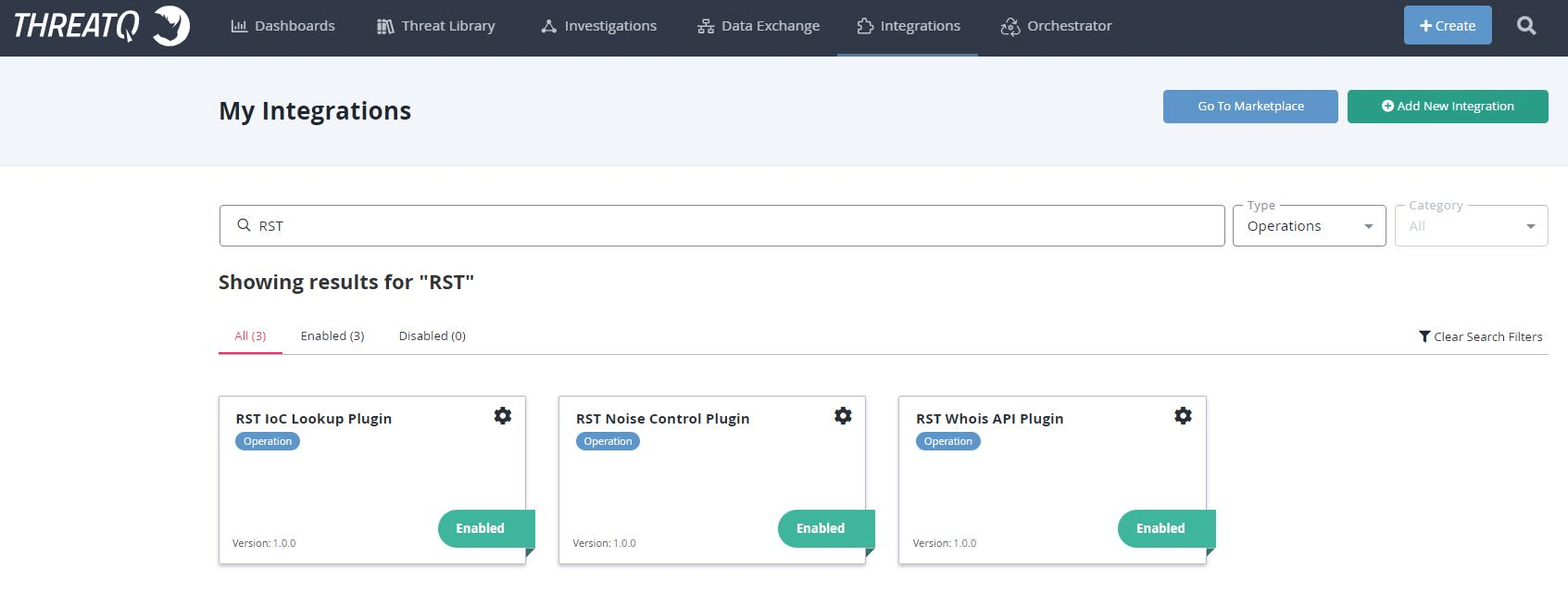The width and height of the screenshot is (1568, 595).
Task: Click the Create button
Action: click(1448, 26)
